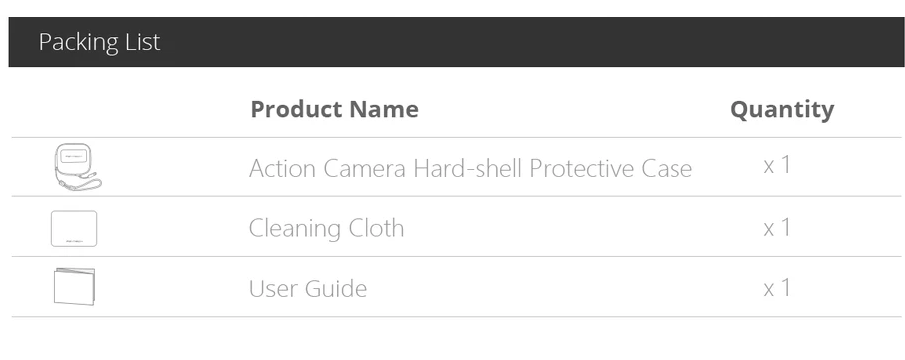Click the word Guide in third row
905x360 pixels.
[336, 288]
